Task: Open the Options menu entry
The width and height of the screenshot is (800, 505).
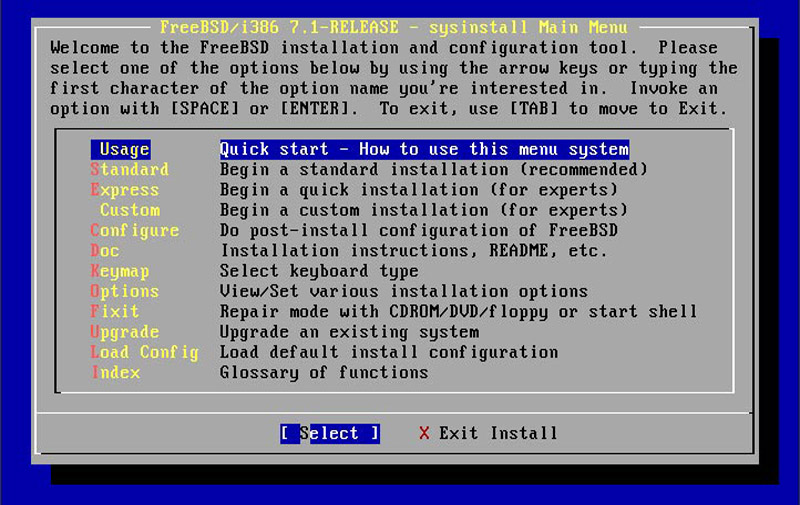Action: 125,291
